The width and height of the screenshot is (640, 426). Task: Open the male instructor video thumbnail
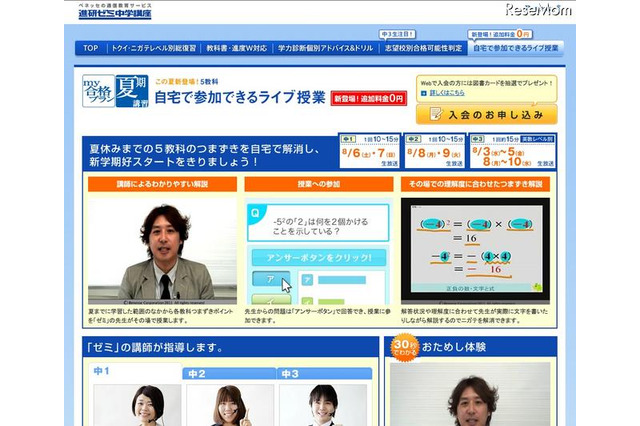pyautogui.click(x=162, y=251)
